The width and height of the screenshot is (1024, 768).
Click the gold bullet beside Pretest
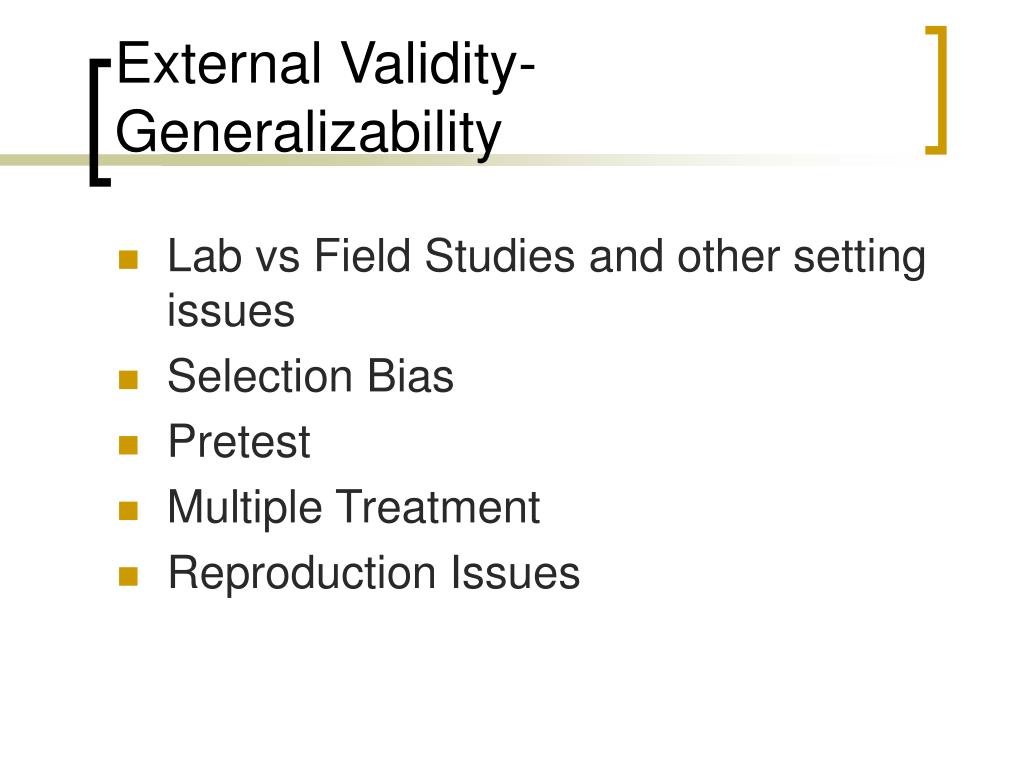point(129,445)
